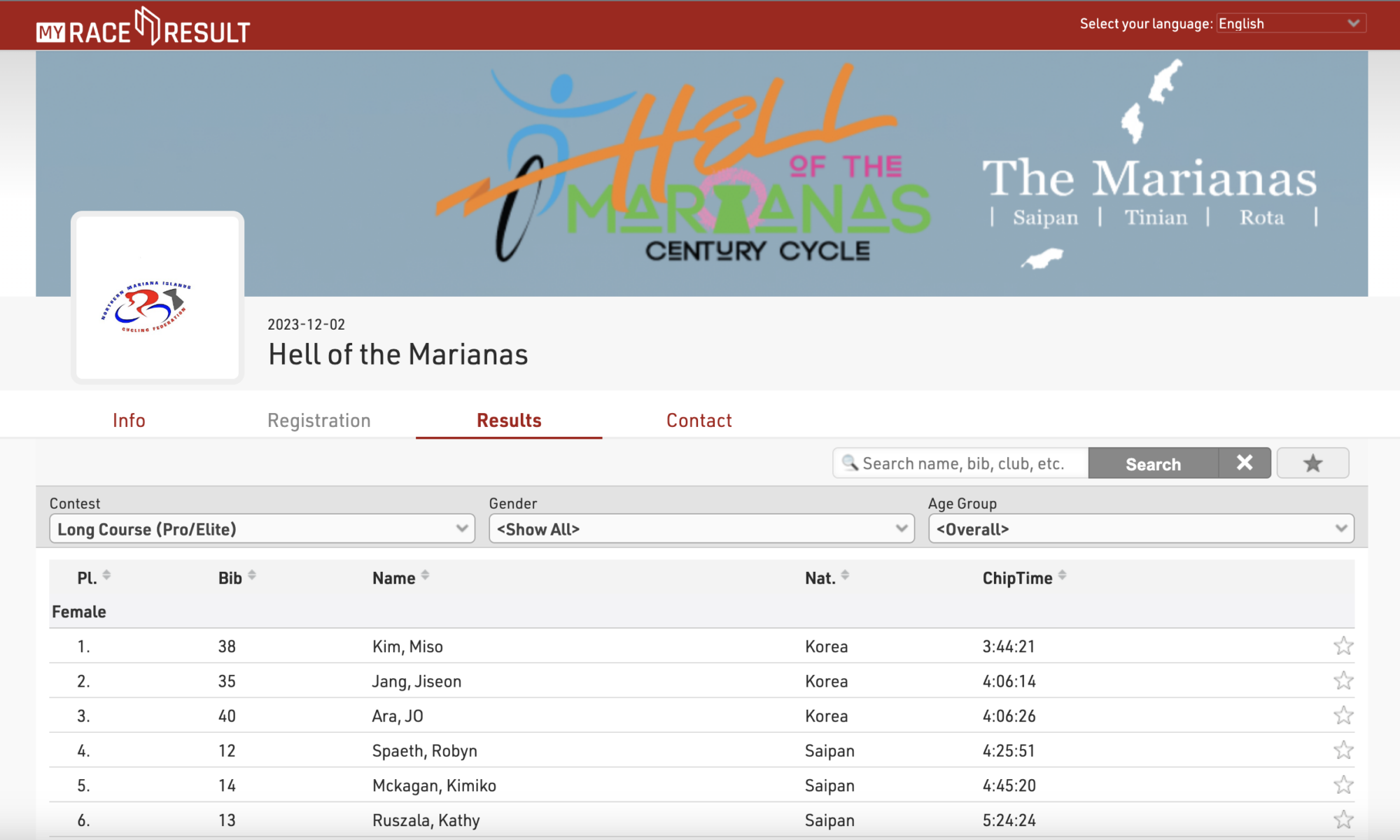Image resolution: width=1400 pixels, height=840 pixels.
Task: Sort by the Bib column arrows
Action: click(252, 575)
